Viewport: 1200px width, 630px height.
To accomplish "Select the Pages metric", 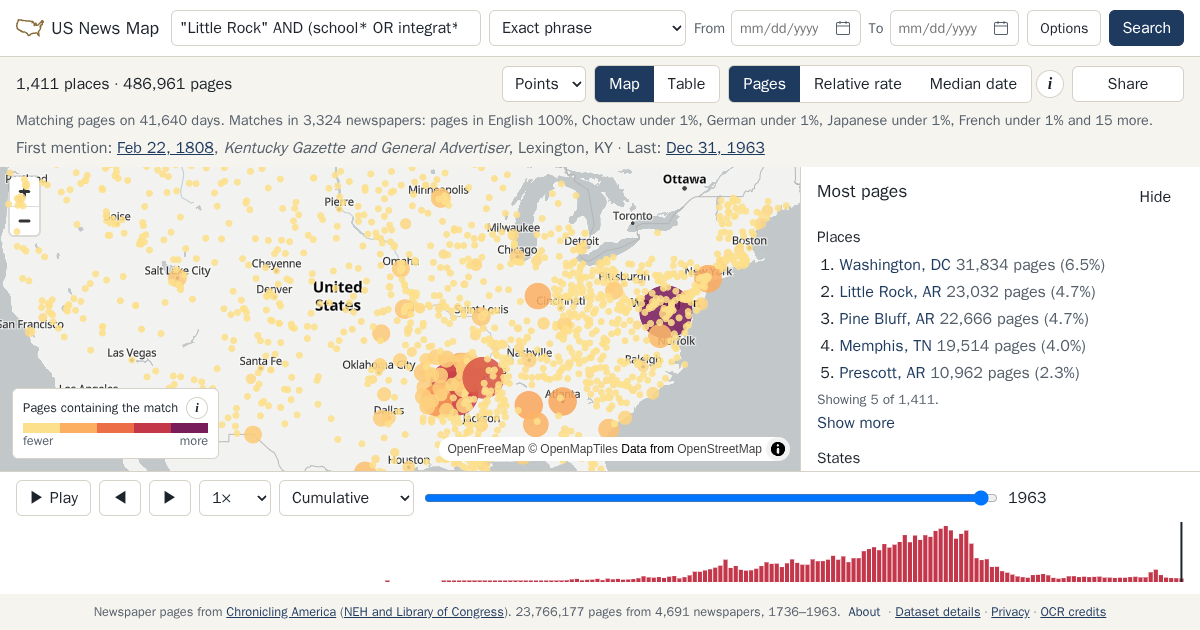I will tap(764, 84).
